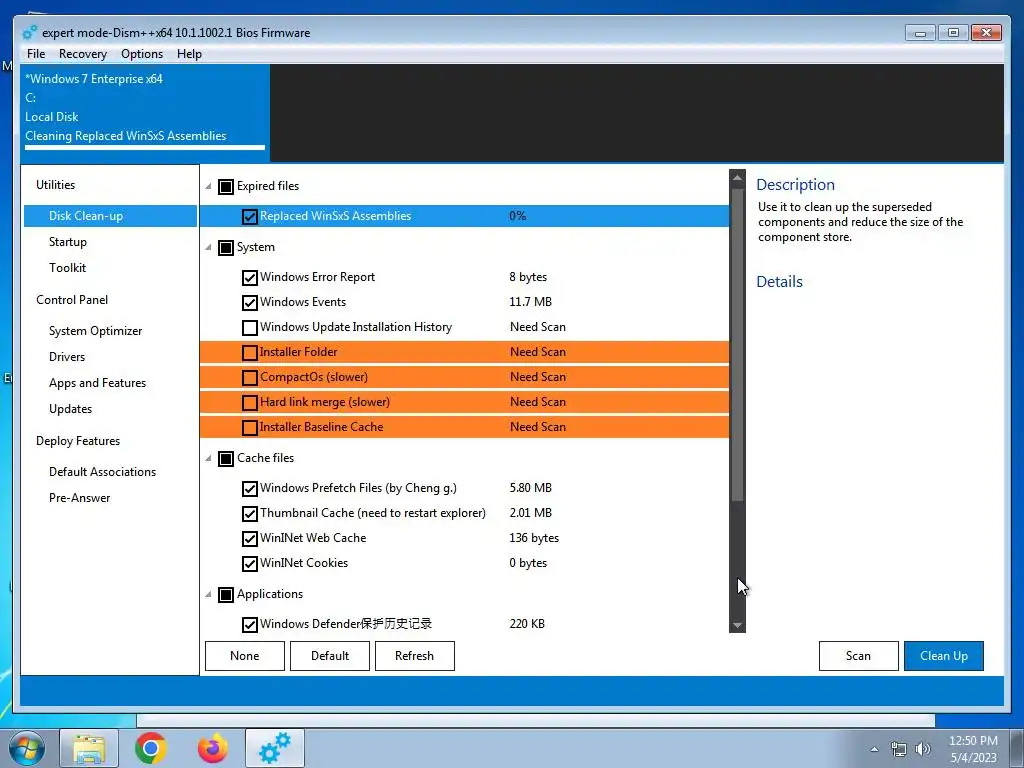Click the Default button

click(x=330, y=656)
